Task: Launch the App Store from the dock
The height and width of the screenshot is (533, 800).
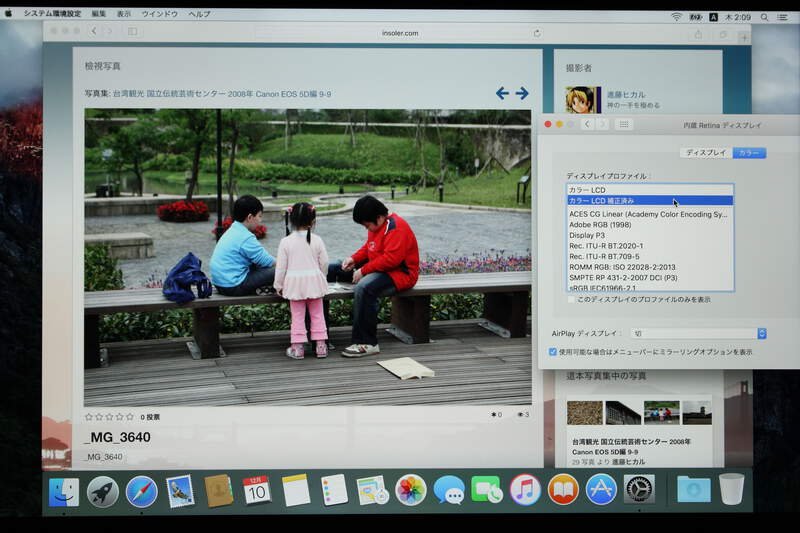Action: tap(601, 490)
